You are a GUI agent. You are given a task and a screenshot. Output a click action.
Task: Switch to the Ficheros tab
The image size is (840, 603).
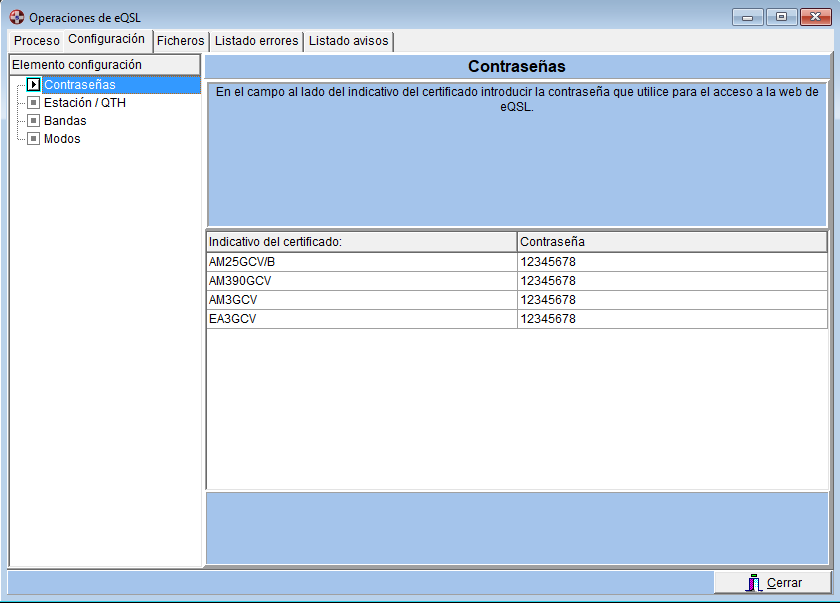(180, 41)
